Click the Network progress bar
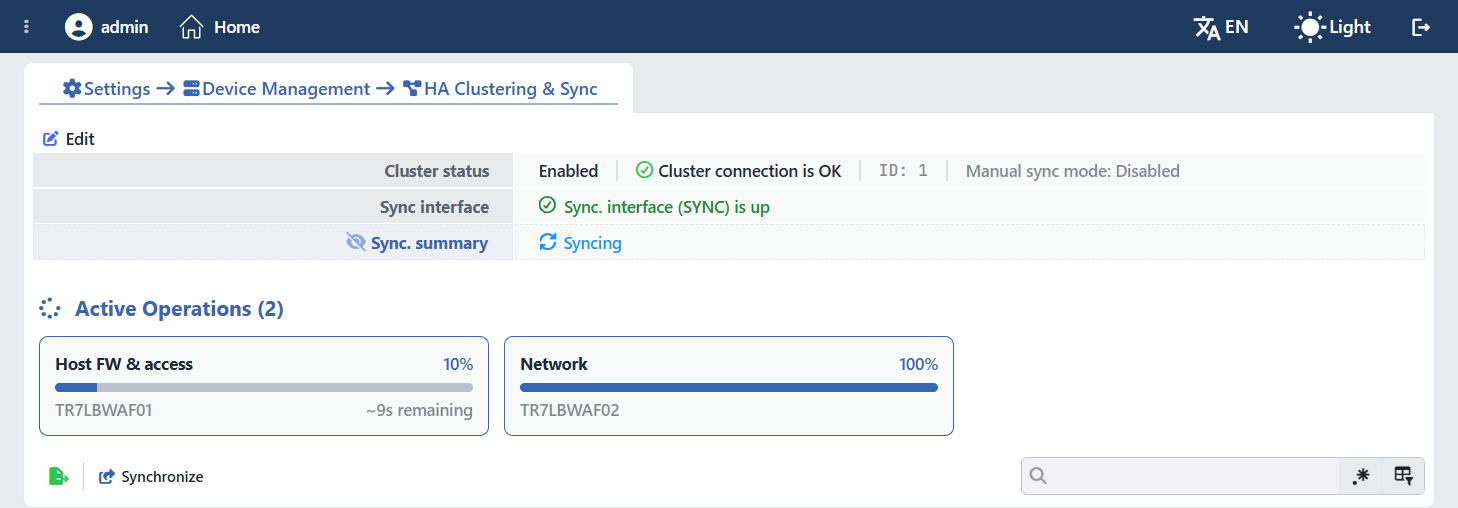This screenshot has width=1458, height=508. pyautogui.click(x=729, y=387)
